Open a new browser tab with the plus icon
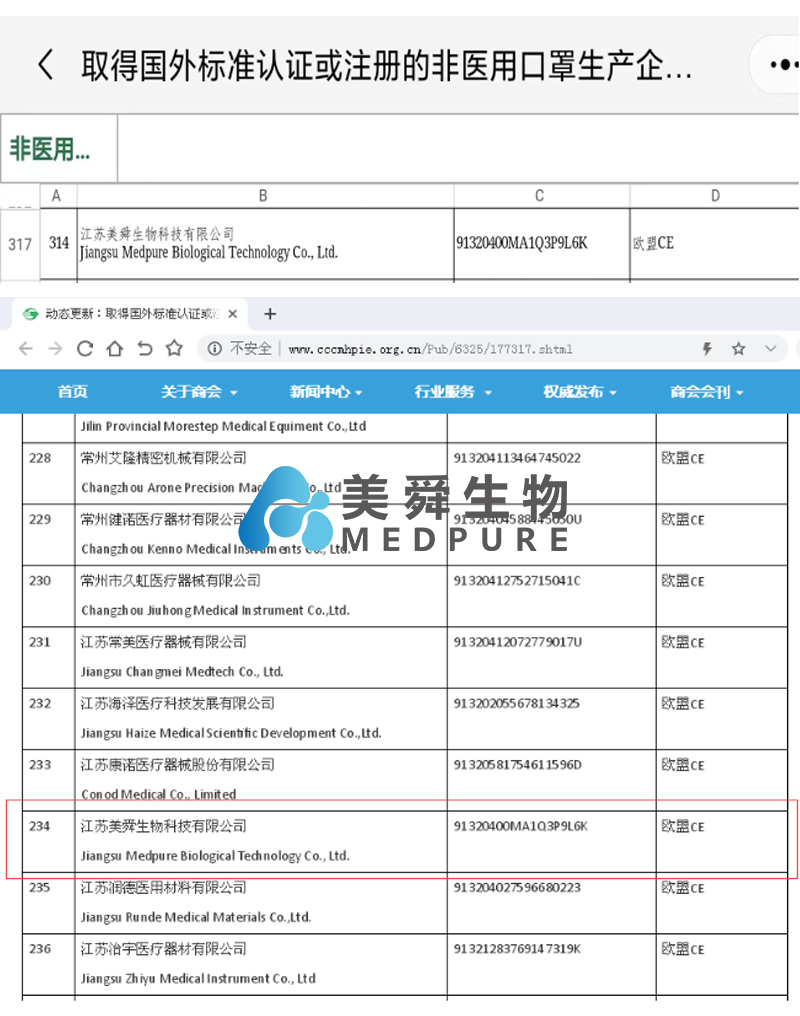 (270, 314)
